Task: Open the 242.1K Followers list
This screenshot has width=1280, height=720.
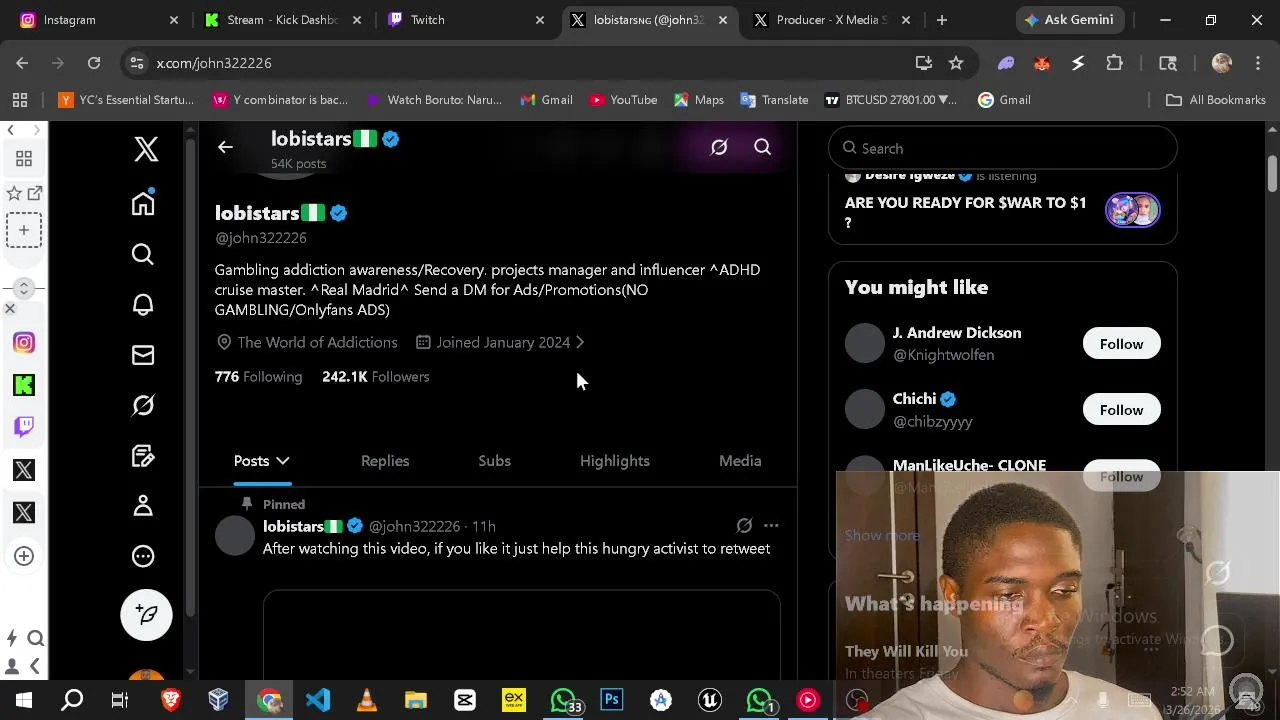Action: tap(375, 377)
